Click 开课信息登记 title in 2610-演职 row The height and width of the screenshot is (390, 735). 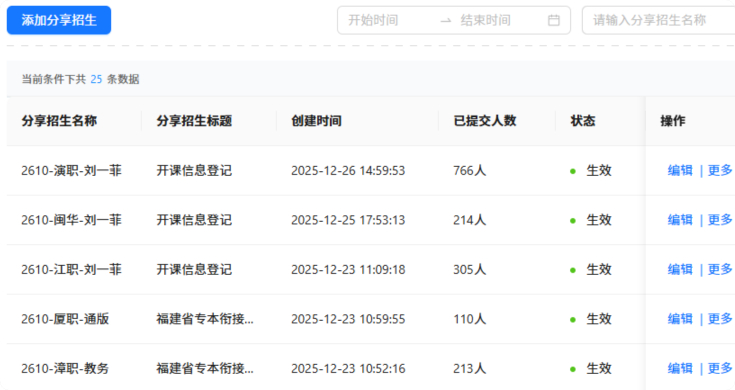point(194,170)
